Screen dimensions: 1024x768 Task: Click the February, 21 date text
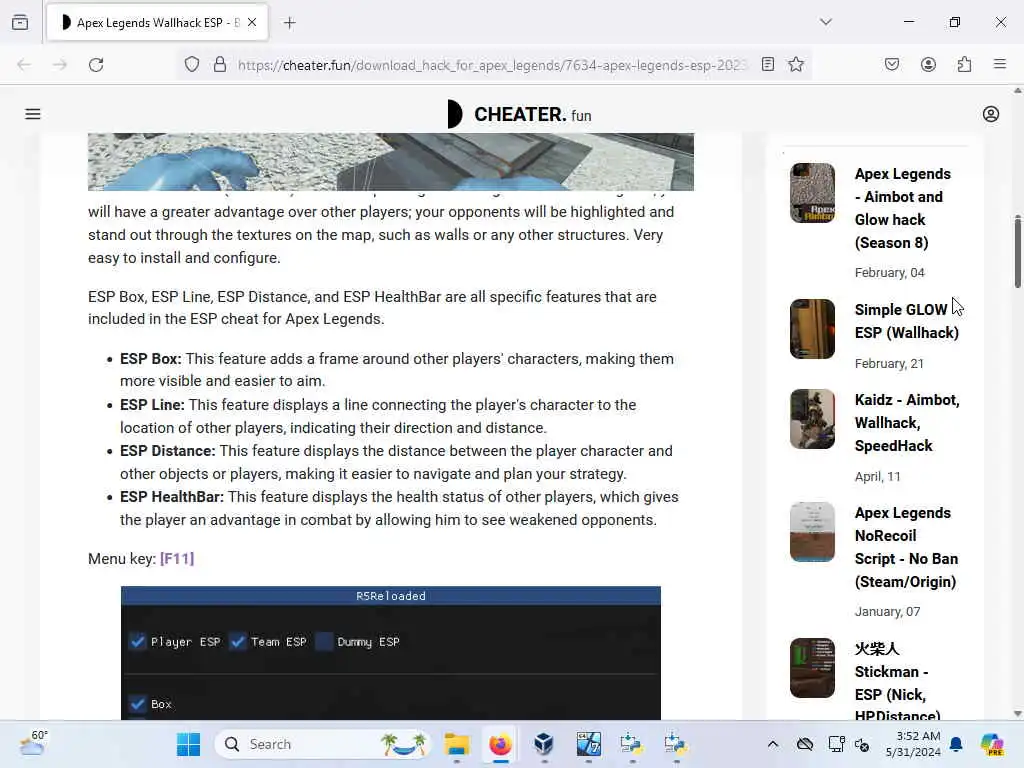click(889, 364)
